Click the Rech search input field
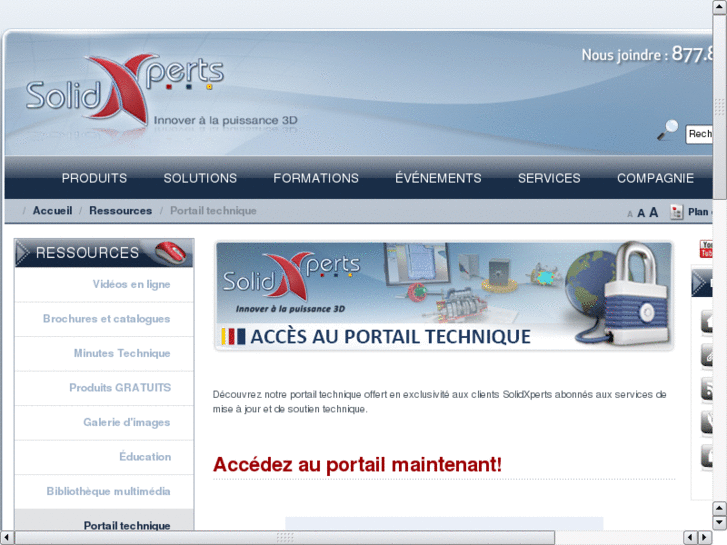 pos(699,134)
